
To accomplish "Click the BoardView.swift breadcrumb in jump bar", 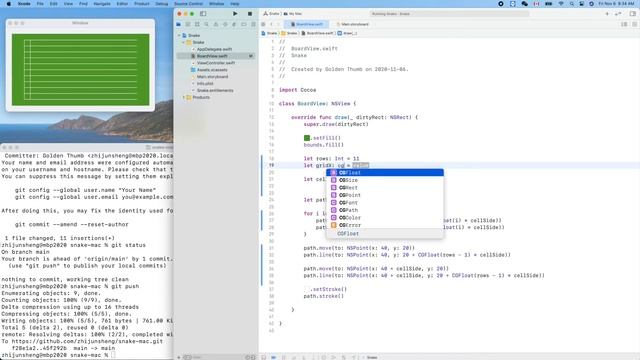I will click(318, 33).
